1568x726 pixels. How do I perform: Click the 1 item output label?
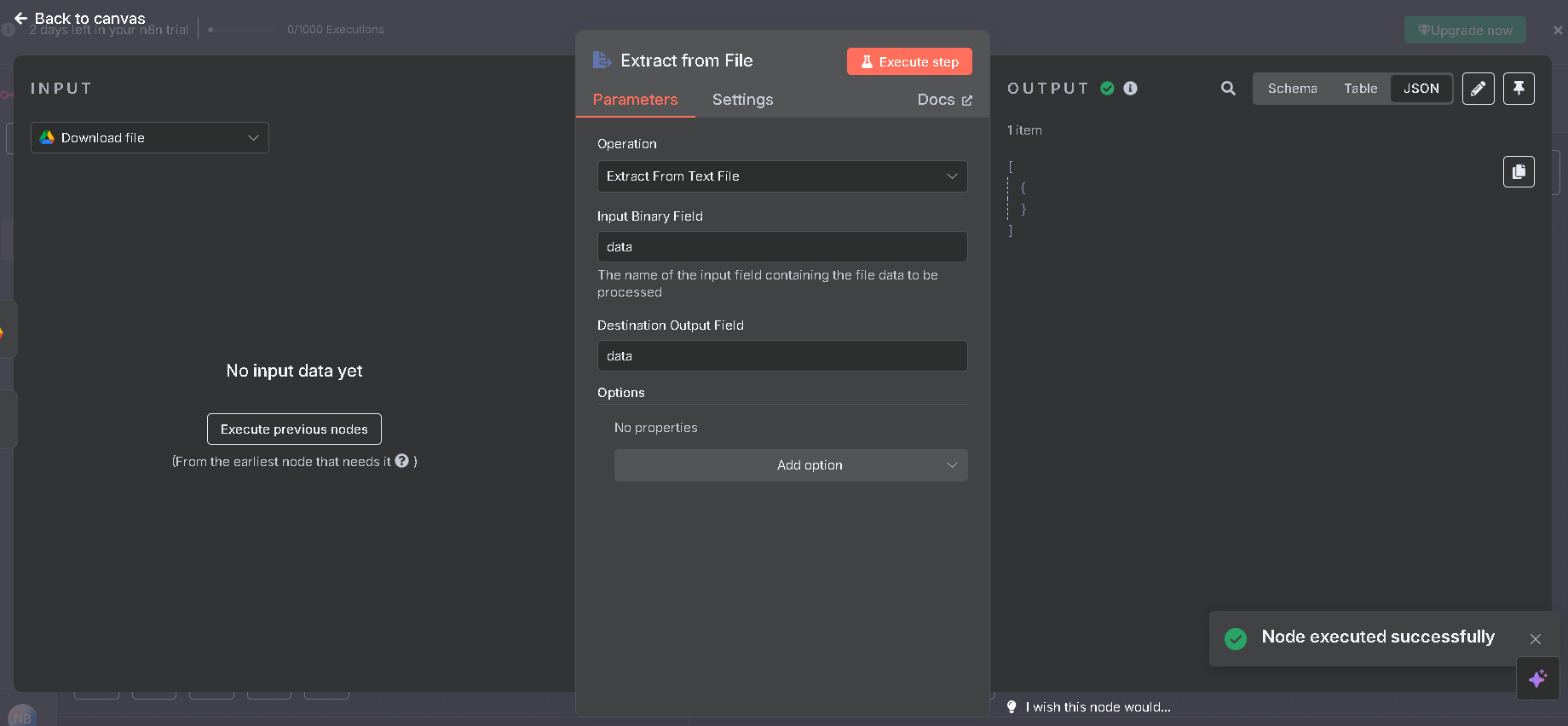pyautogui.click(x=1024, y=130)
